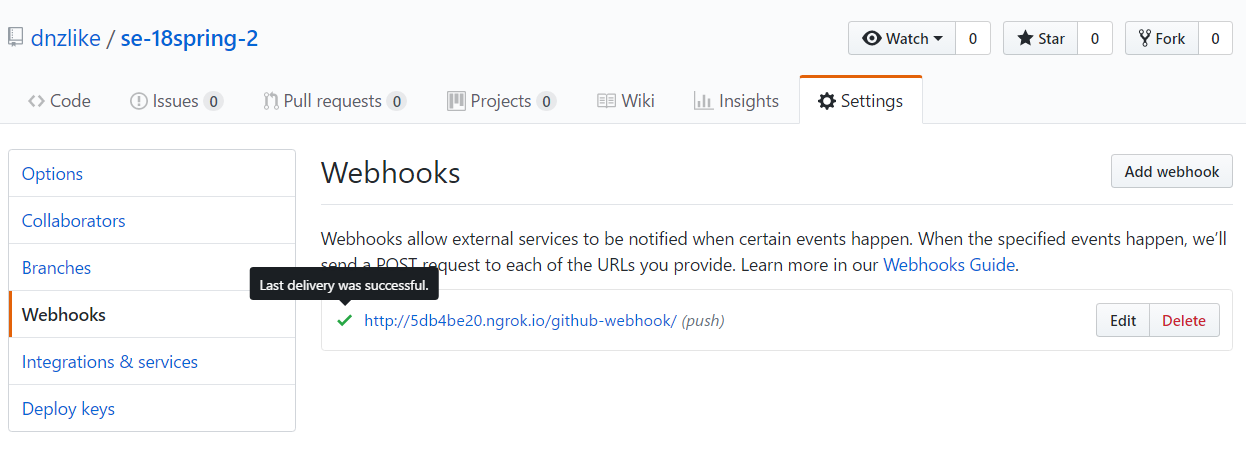
Task: Open the Projects tab
Action: [x=501, y=101]
